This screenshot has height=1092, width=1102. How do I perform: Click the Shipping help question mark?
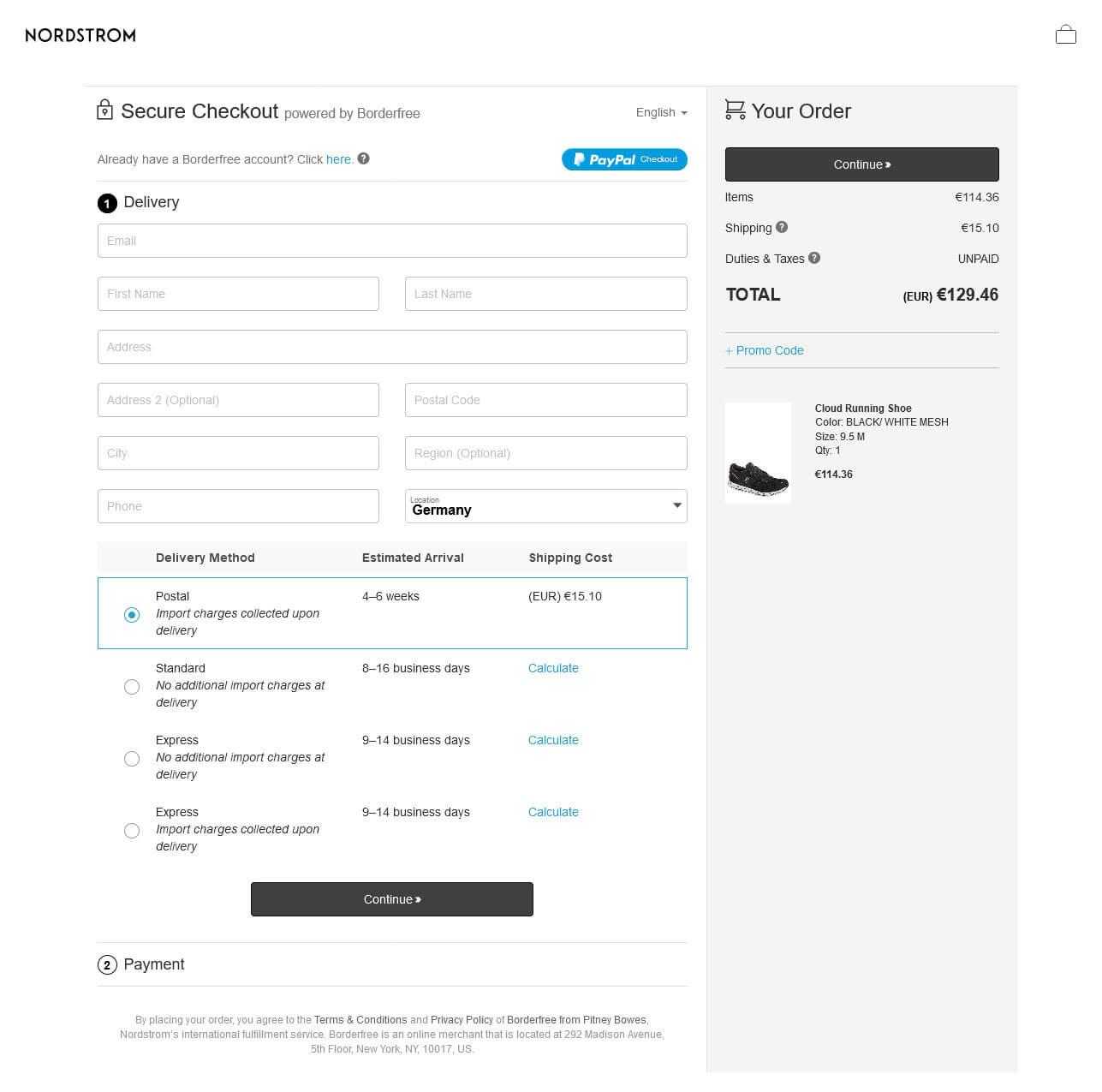pyautogui.click(x=781, y=227)
